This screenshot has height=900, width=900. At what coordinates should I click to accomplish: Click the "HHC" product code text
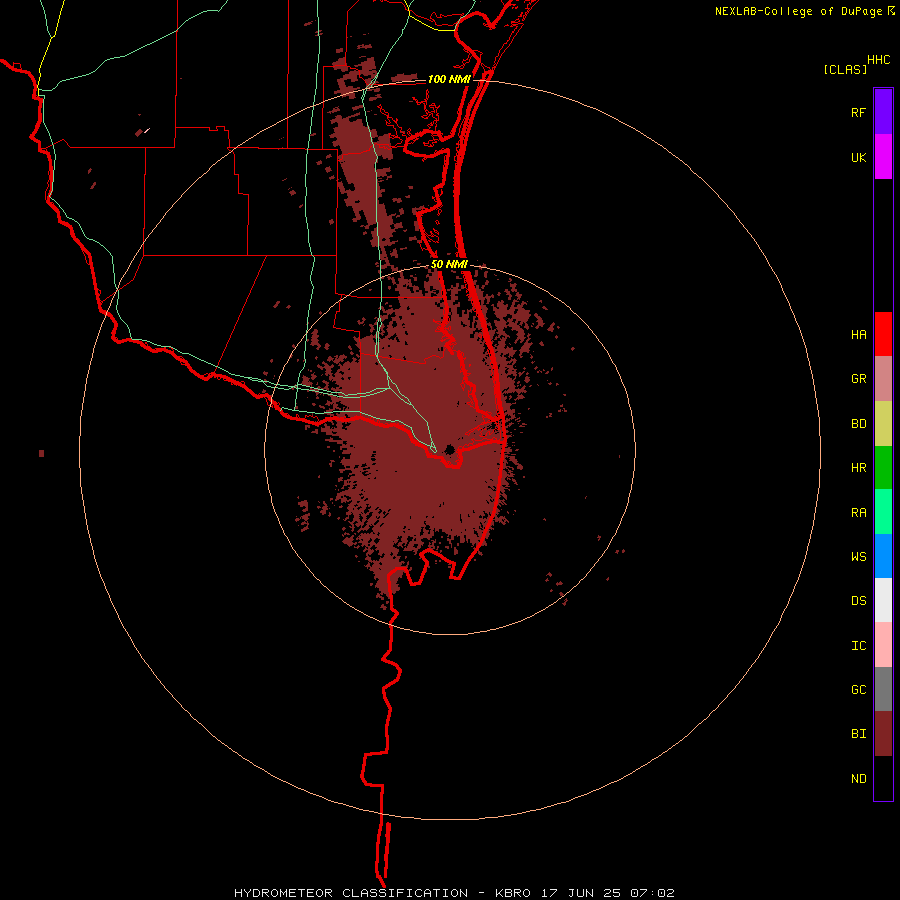point(879,60)
